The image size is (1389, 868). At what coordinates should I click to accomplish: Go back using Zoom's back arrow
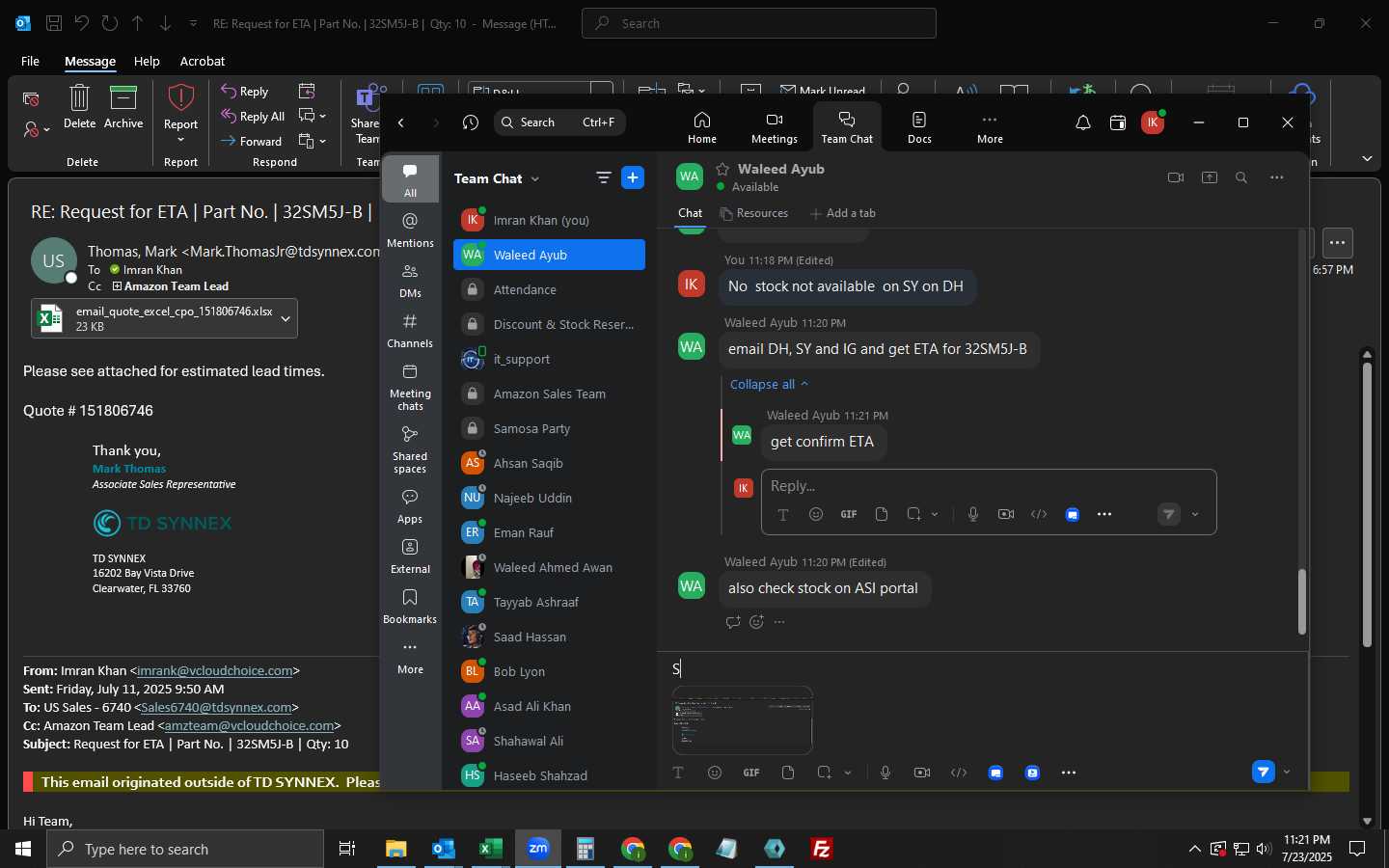(401, 122)
